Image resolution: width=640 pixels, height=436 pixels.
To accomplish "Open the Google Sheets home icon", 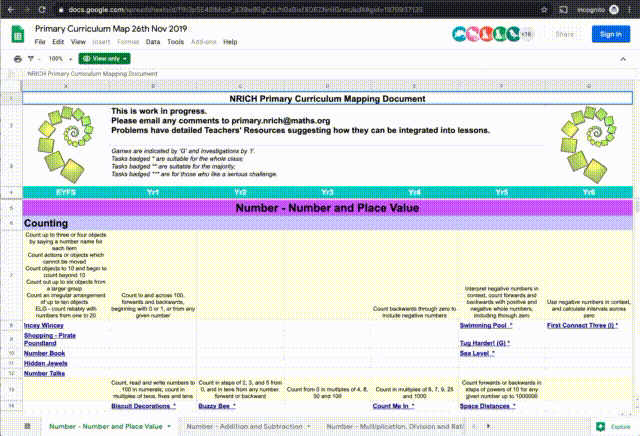I will 17,34.
